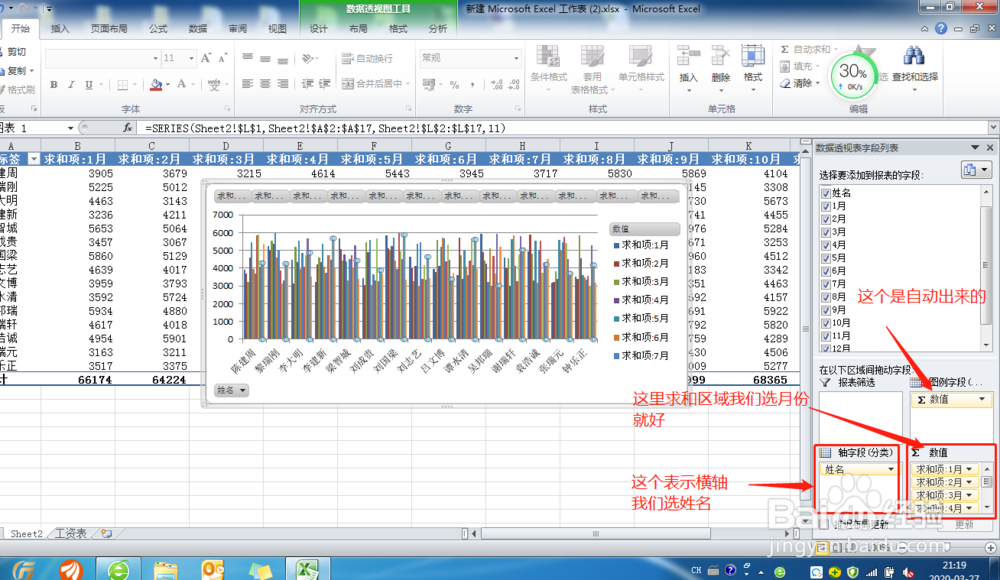The width and height of the screenshot is (1000, 580).
Task: Switch to the 工资表 sheet tab
Action: point(71,533)
